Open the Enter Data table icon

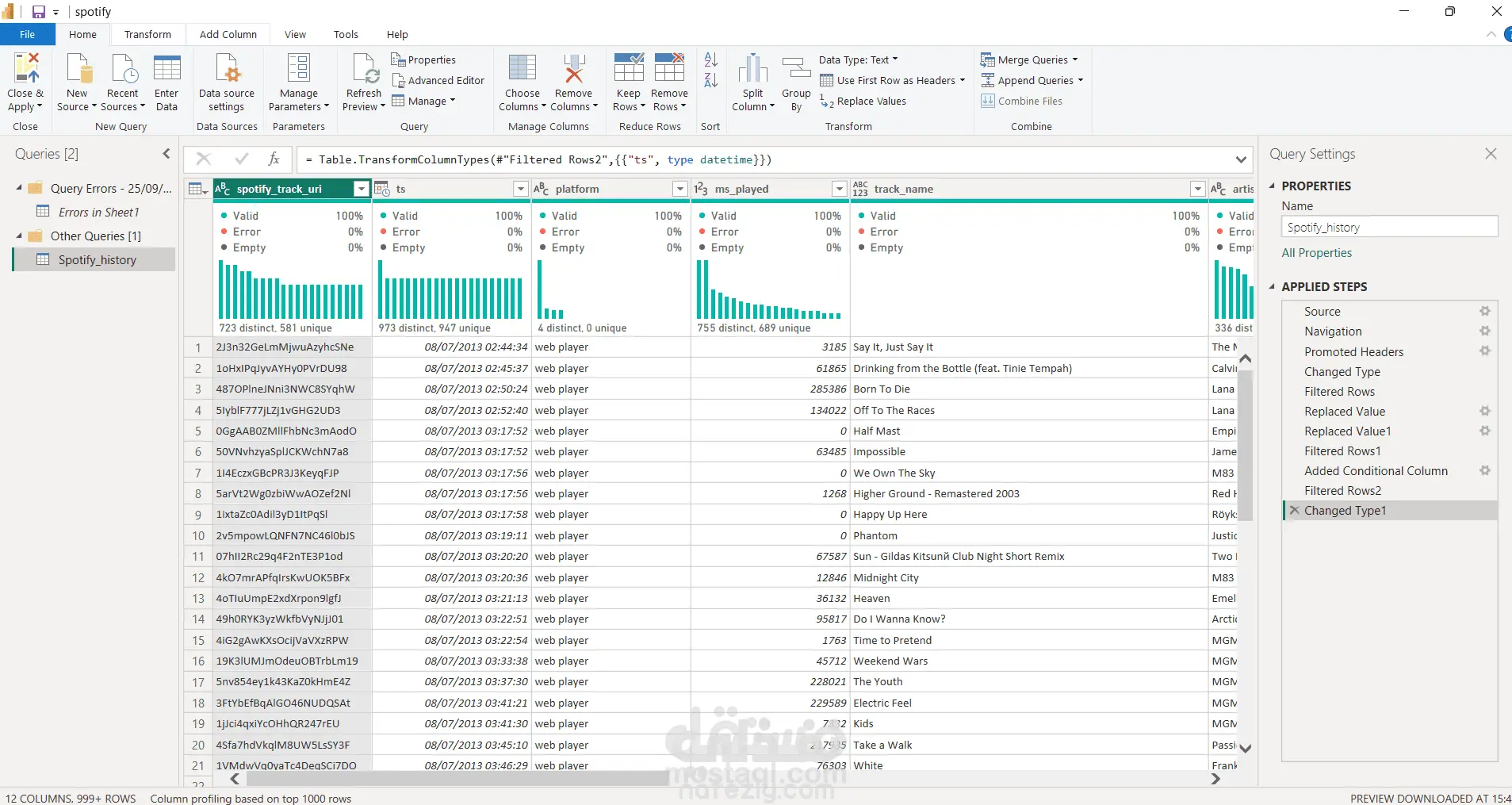pyautogui.click(x=167, y=68)
